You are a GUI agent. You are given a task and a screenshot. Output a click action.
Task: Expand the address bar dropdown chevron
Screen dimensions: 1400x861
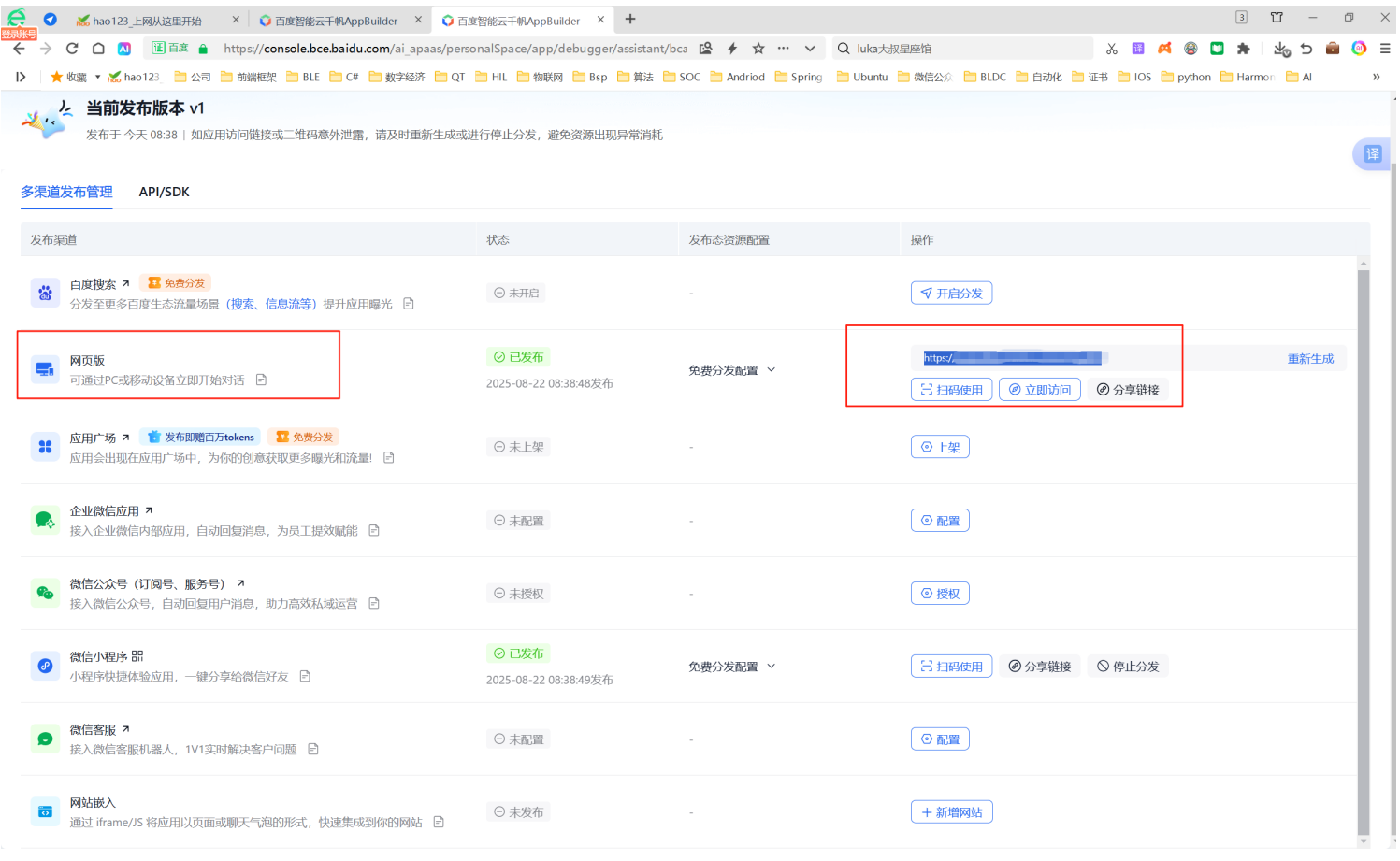pos(810,49)
